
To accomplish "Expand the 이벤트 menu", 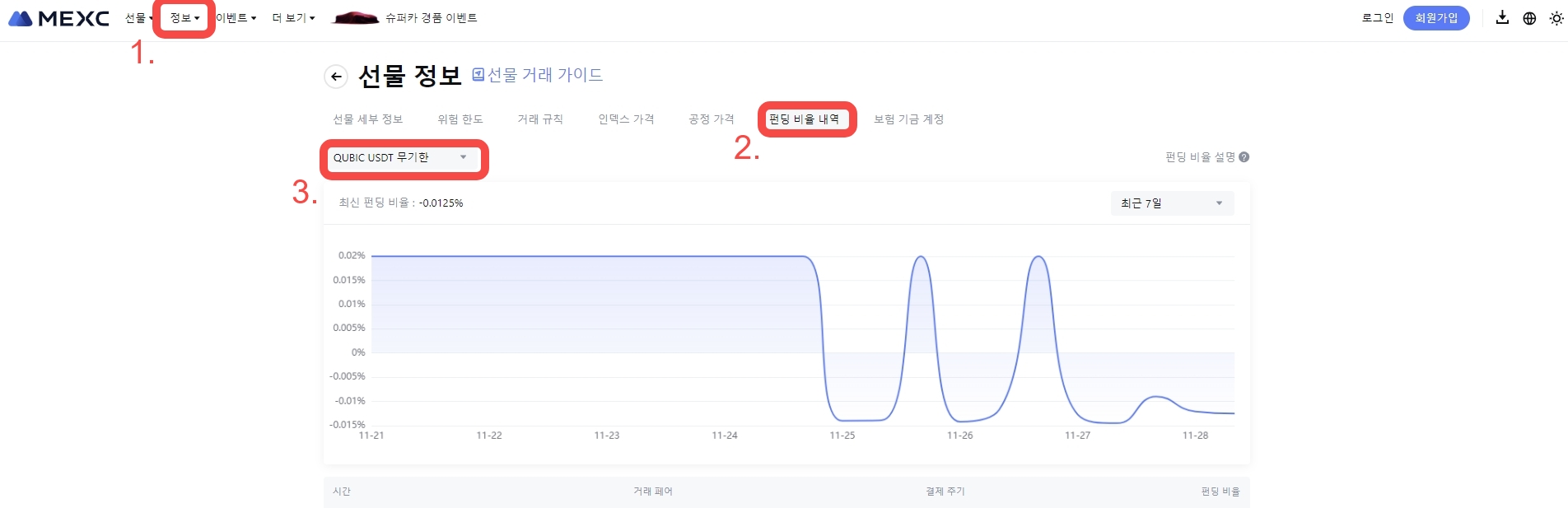I will [x=236, y=18].
